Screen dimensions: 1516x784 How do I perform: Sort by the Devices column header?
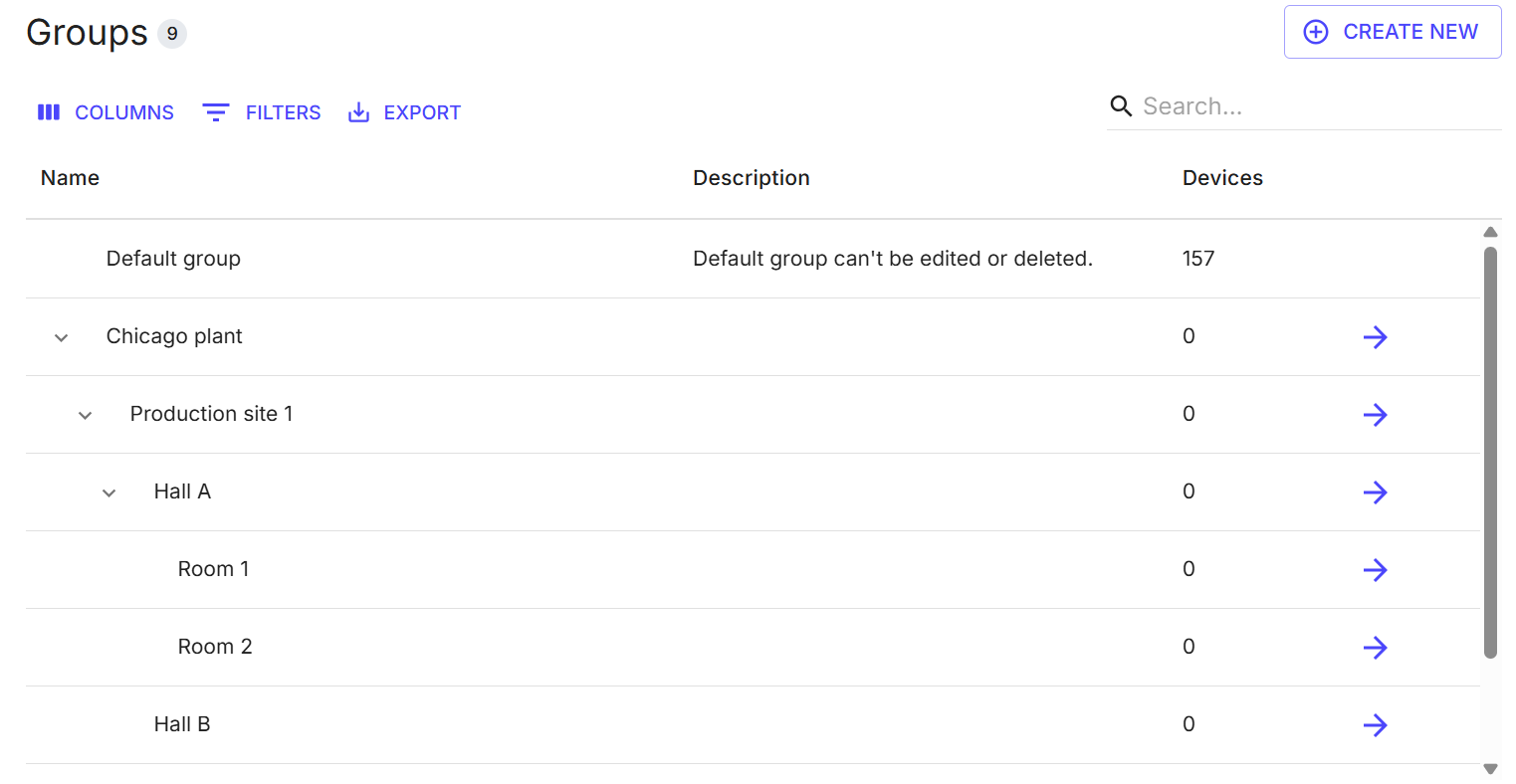tap(1222, 178)
